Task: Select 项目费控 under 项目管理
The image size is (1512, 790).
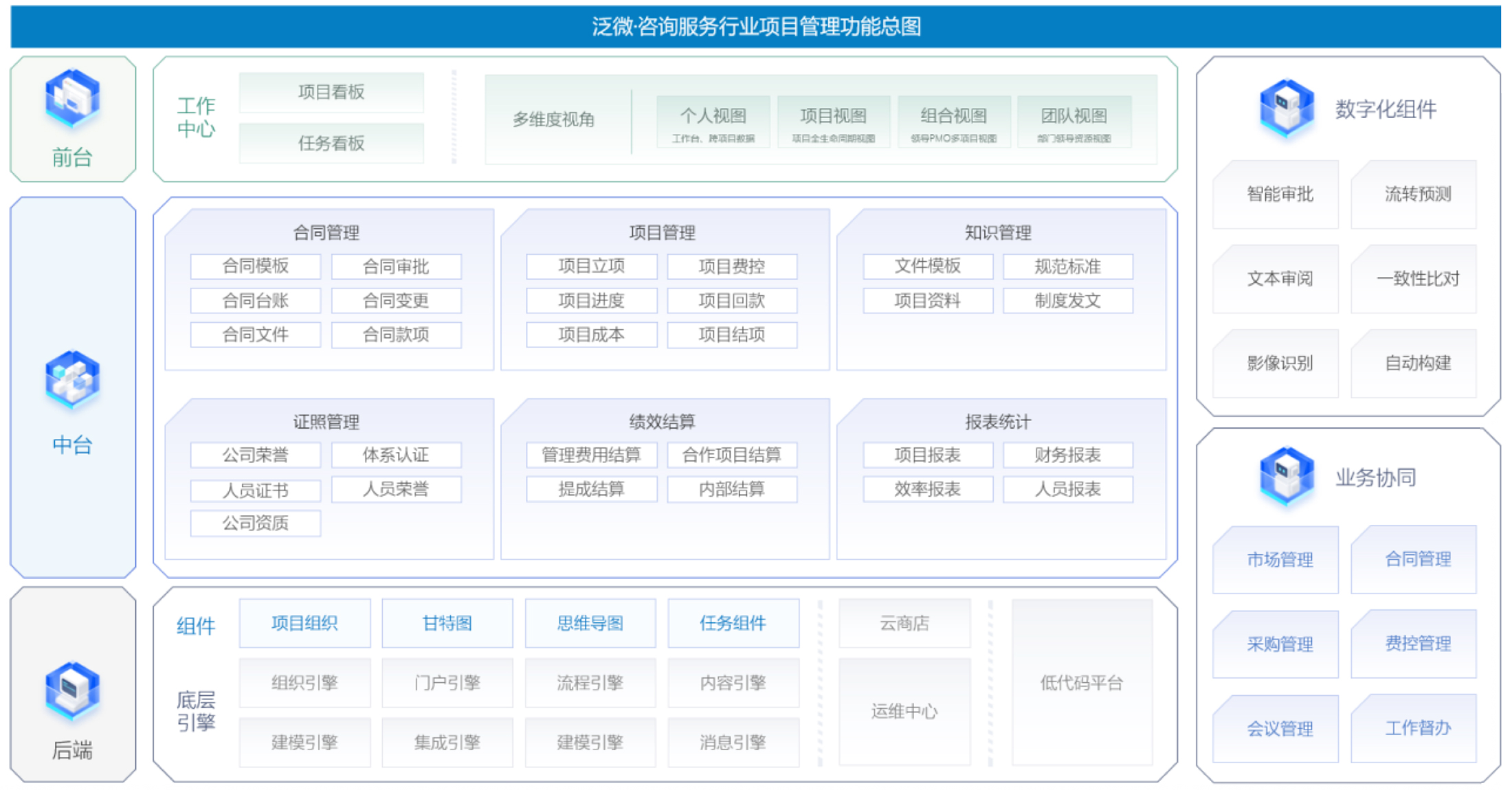Action: pyautogui.click(x=732, y=267)
